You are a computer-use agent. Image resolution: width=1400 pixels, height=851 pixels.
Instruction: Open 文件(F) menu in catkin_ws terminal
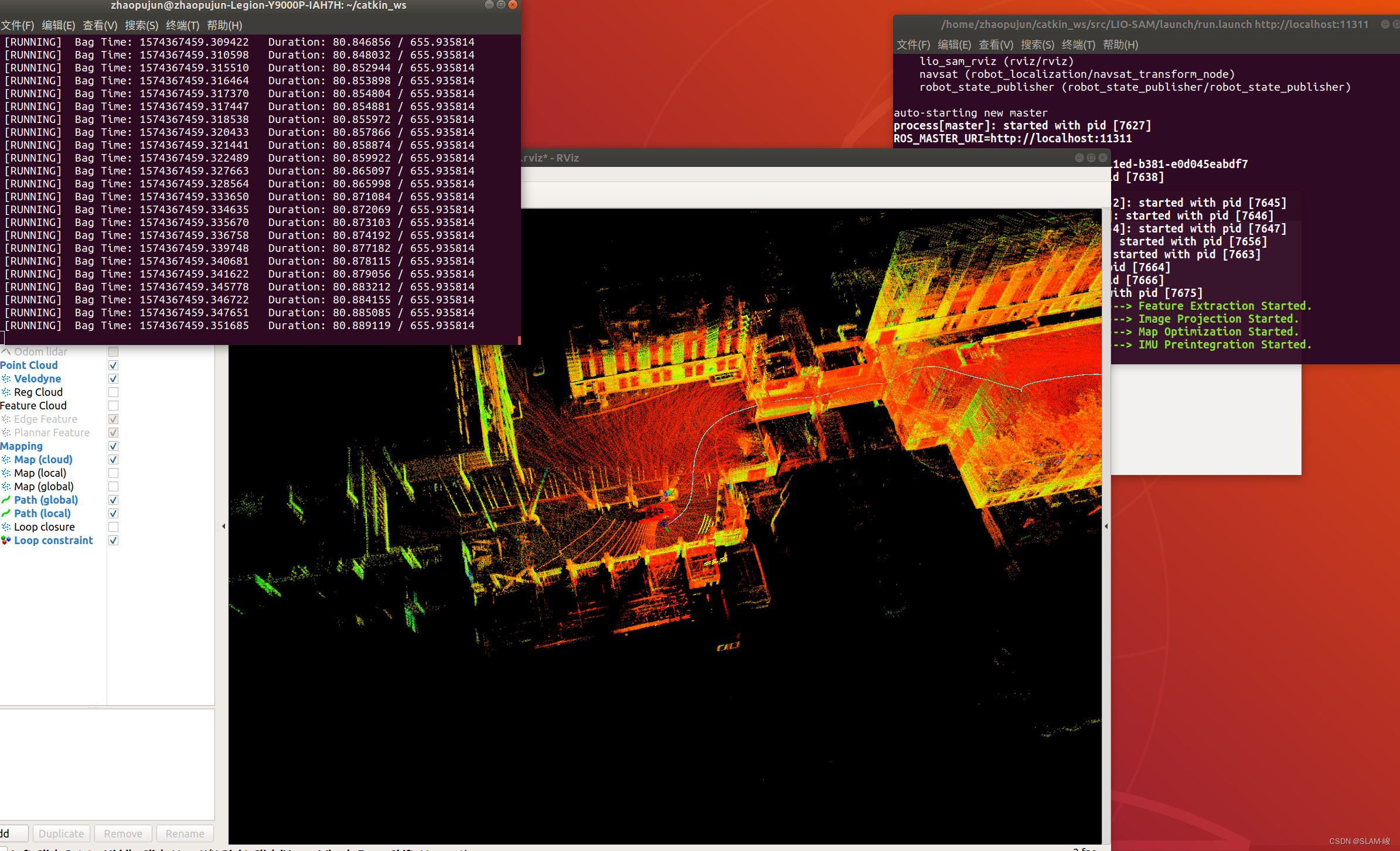tap(18, 25)
